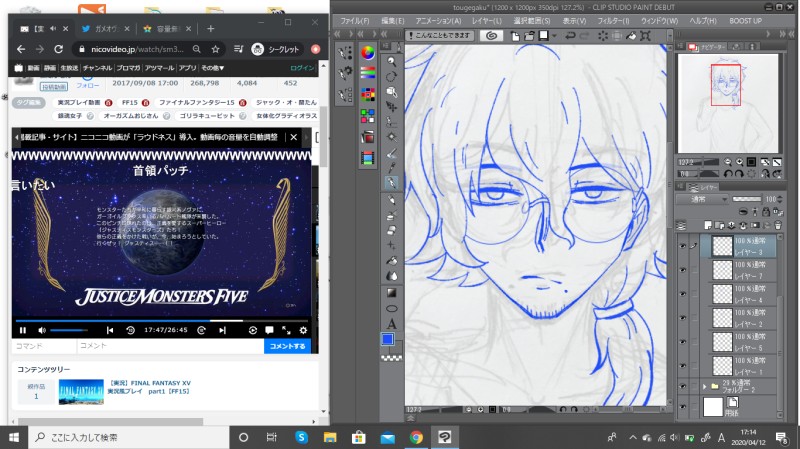Open the レイヤー(L) menu
The width and height of the screenshot is (800, 449).
(486, 21)
